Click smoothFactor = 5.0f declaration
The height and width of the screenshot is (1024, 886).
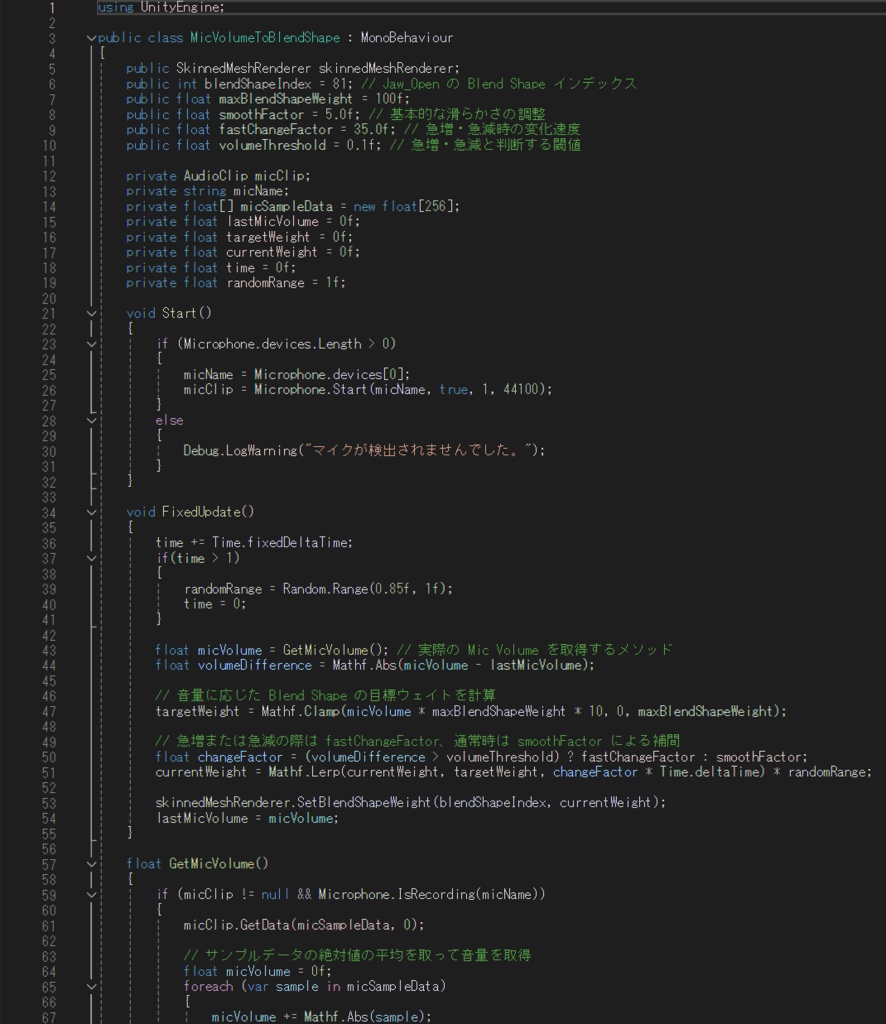pos(243,115)
